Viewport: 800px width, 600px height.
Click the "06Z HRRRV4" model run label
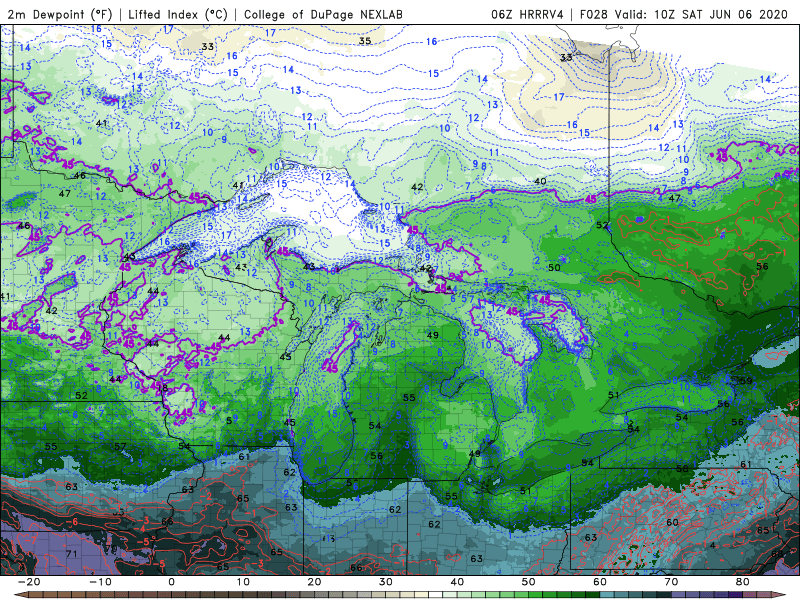527,14
